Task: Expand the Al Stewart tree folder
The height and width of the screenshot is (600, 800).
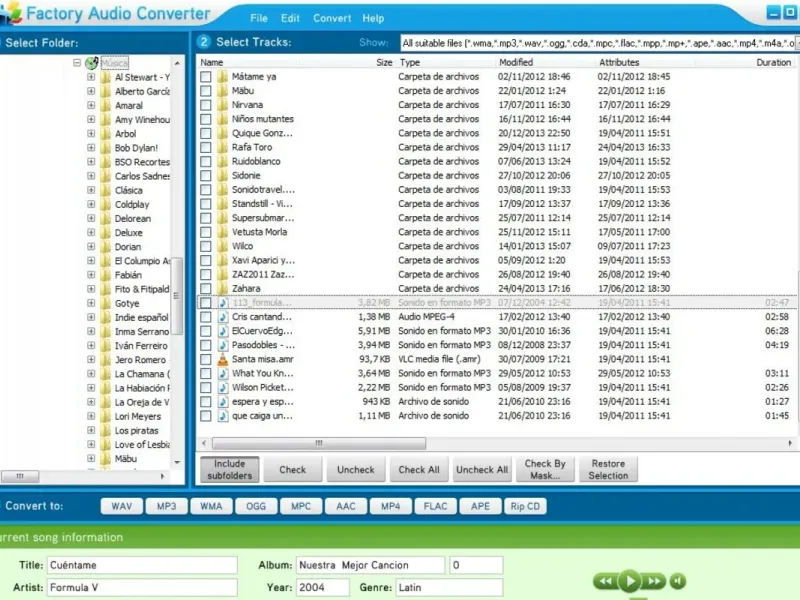Action: pos(91,77)
